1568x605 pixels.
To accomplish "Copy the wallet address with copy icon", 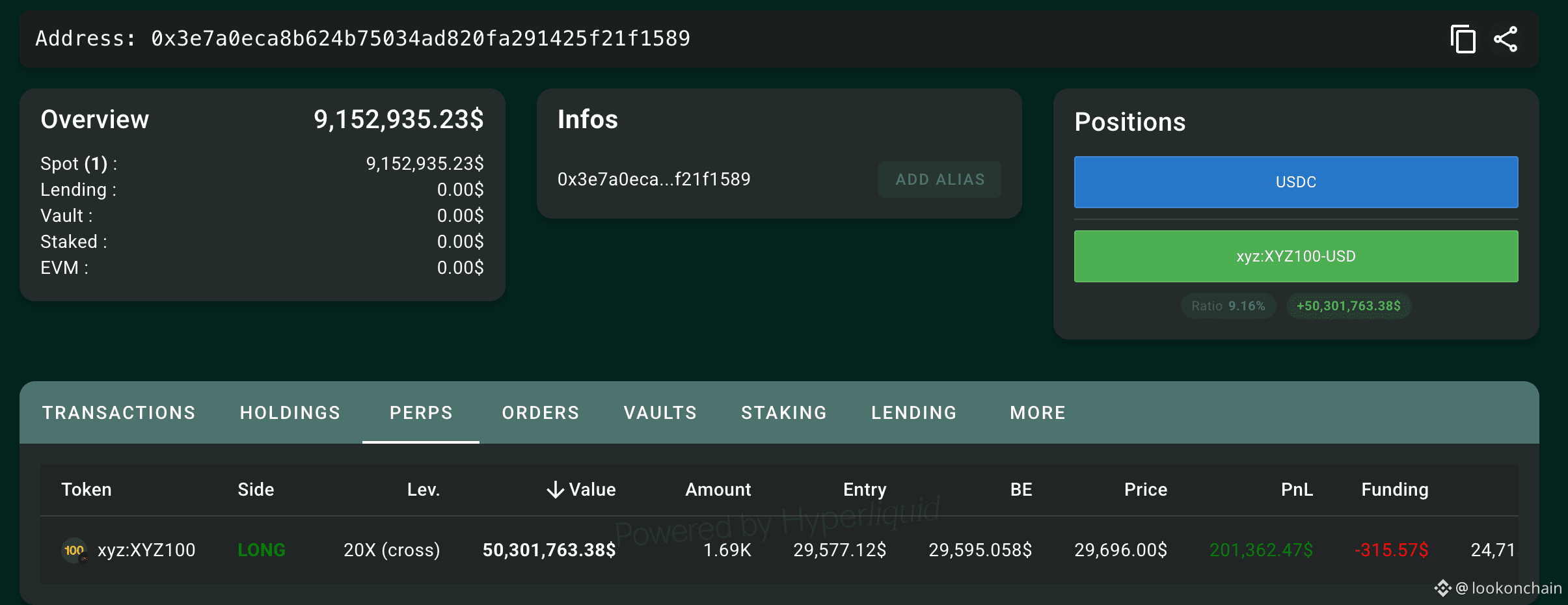I will 1463,39.
